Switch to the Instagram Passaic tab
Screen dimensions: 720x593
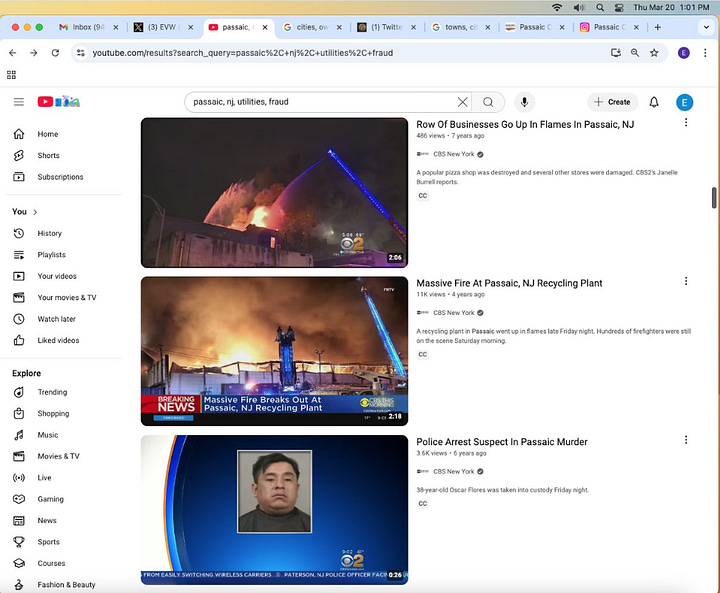pyautogui.click(x=609, y=27)
